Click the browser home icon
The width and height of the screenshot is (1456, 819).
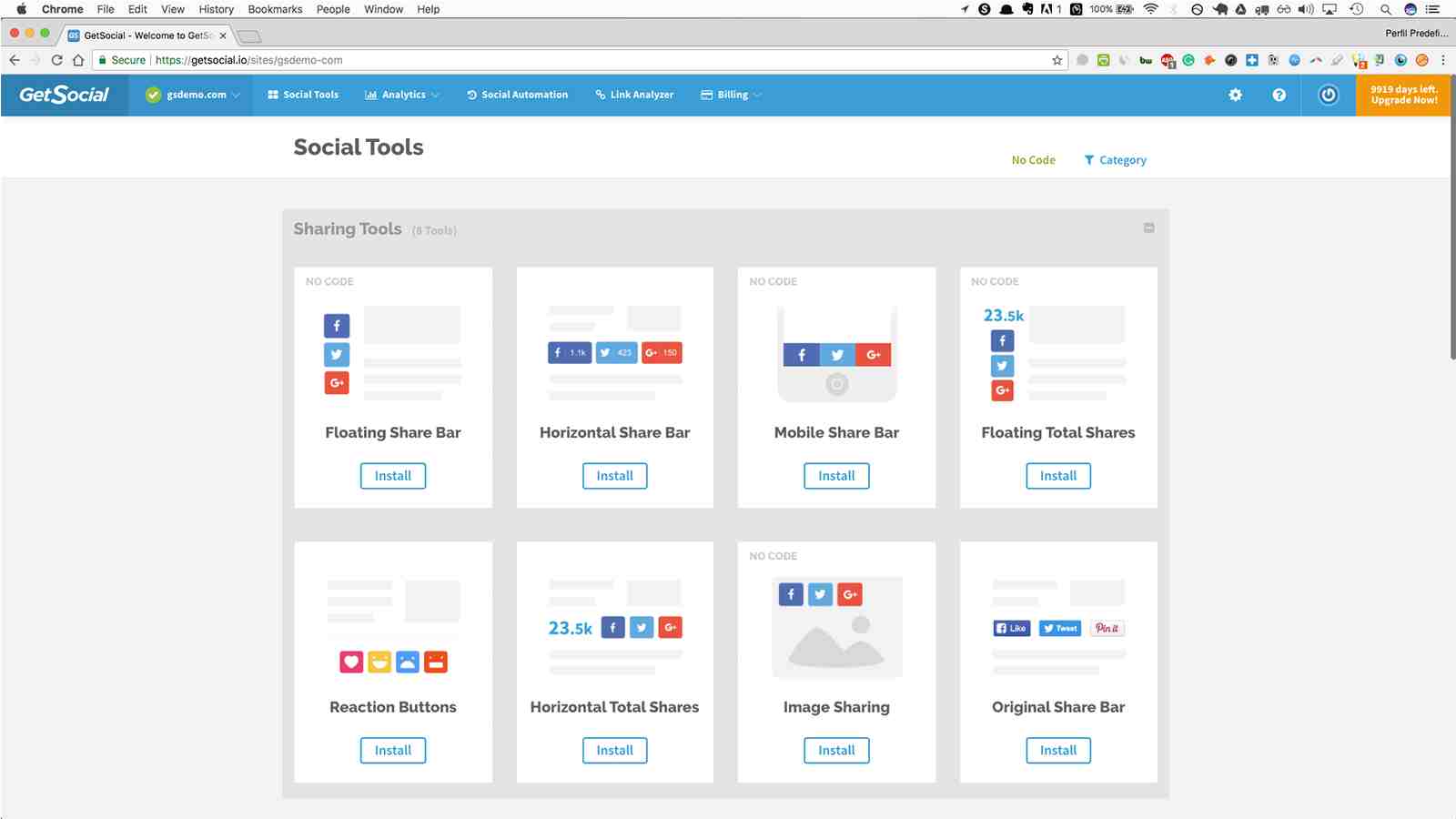click(78, 60)
